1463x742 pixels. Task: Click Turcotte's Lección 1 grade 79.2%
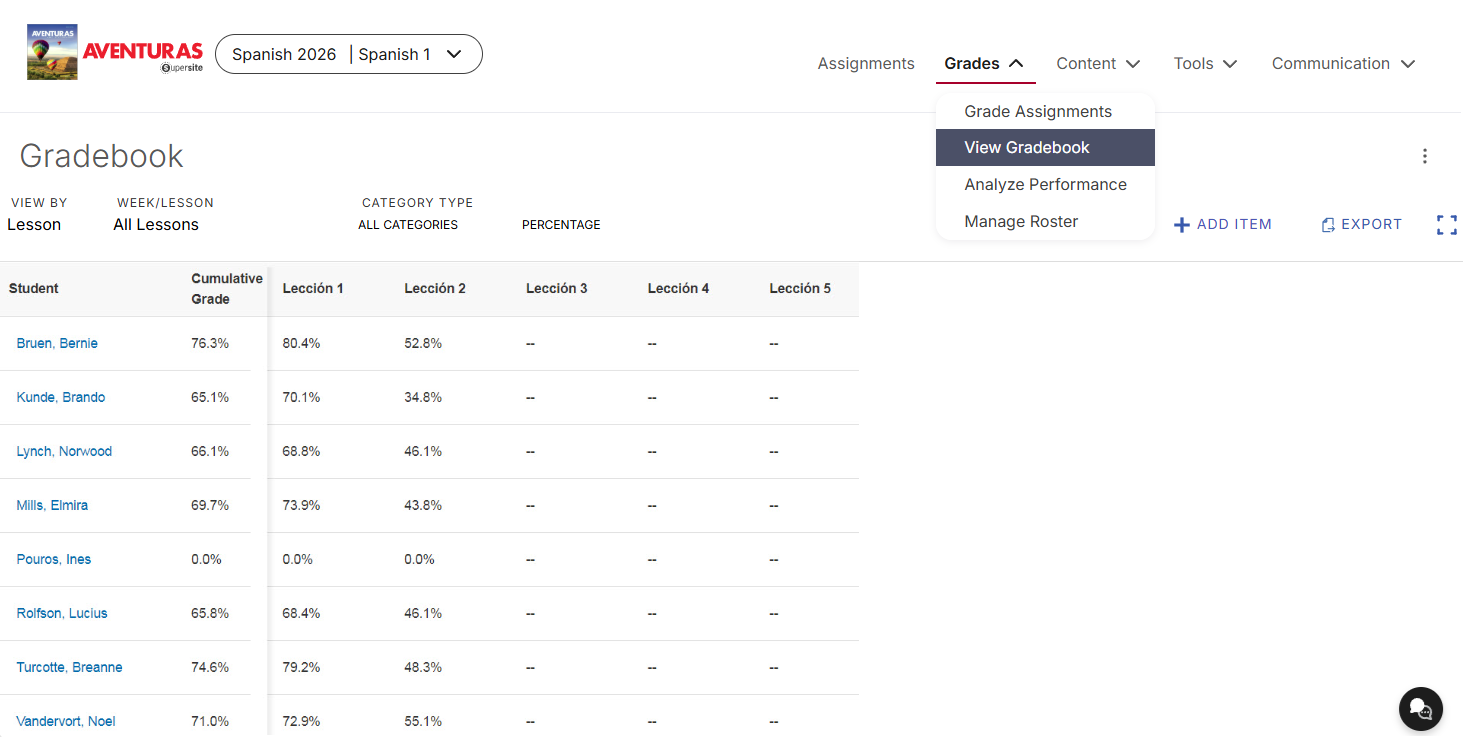pos(301,667)
